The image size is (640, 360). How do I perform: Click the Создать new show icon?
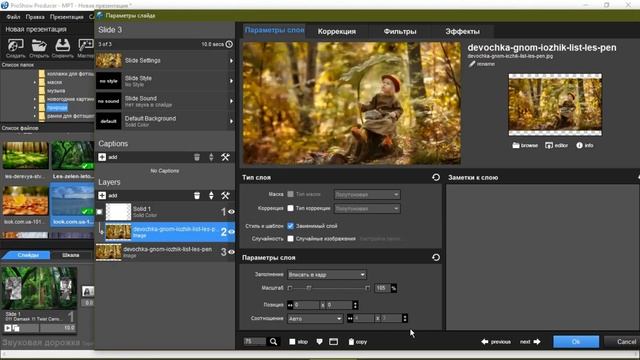click(16, 45)
